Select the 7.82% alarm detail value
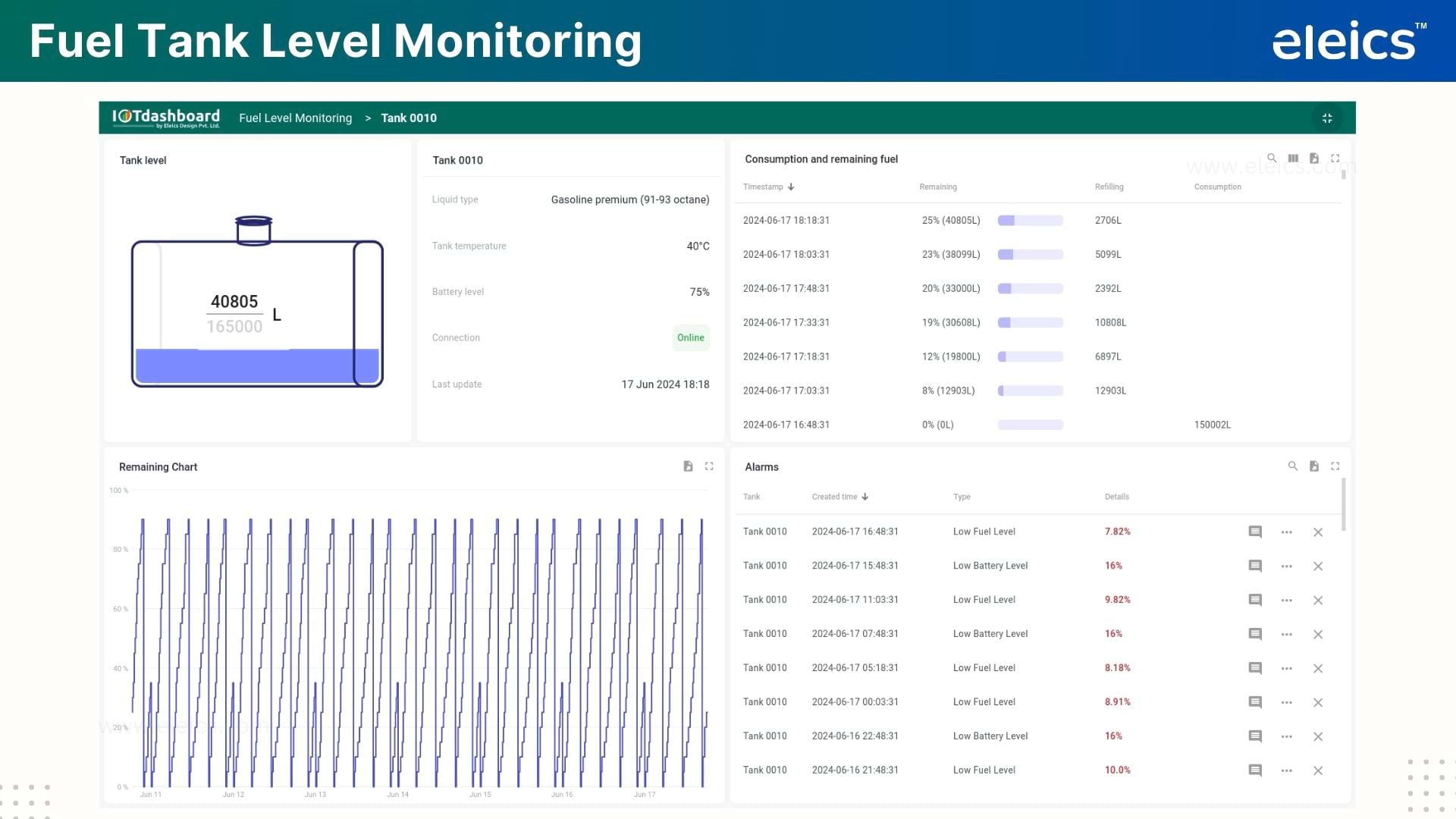The width and height of the screenshot is (1456, 819). (1117, 532)
